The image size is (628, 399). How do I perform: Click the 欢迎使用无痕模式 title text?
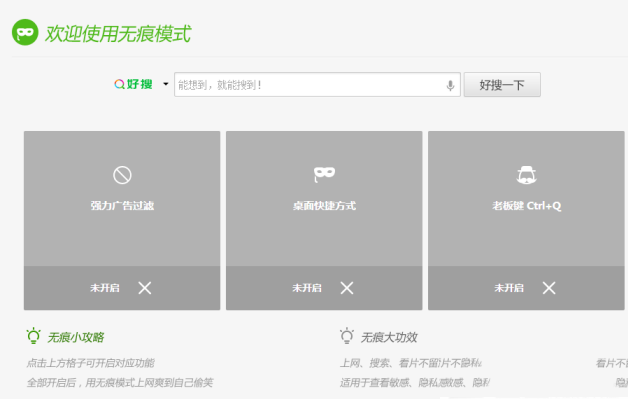click(x=118, y=33)
